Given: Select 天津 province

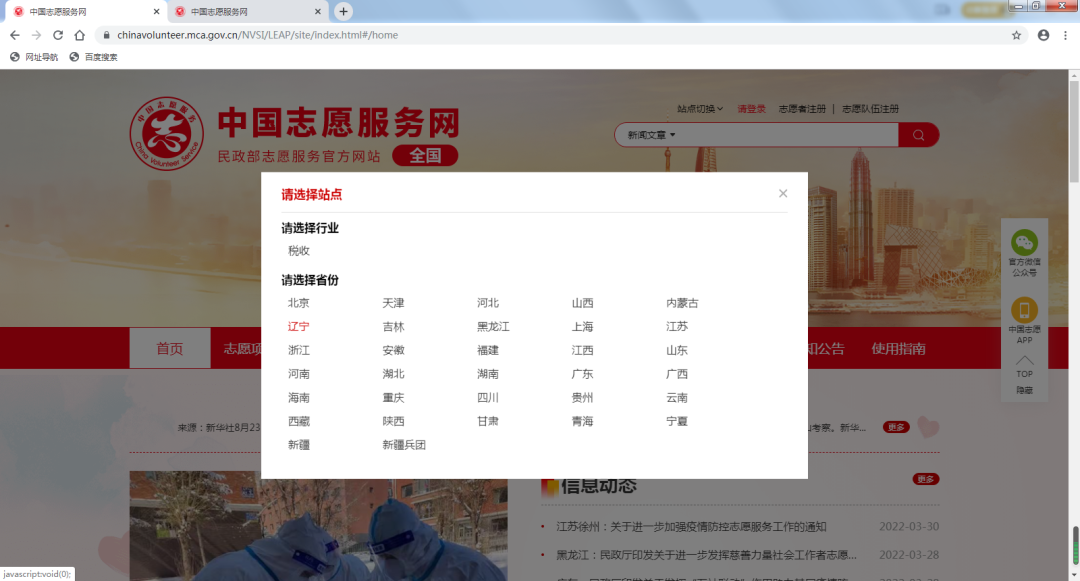Looking at the screenshot, I should click(393, 303).
